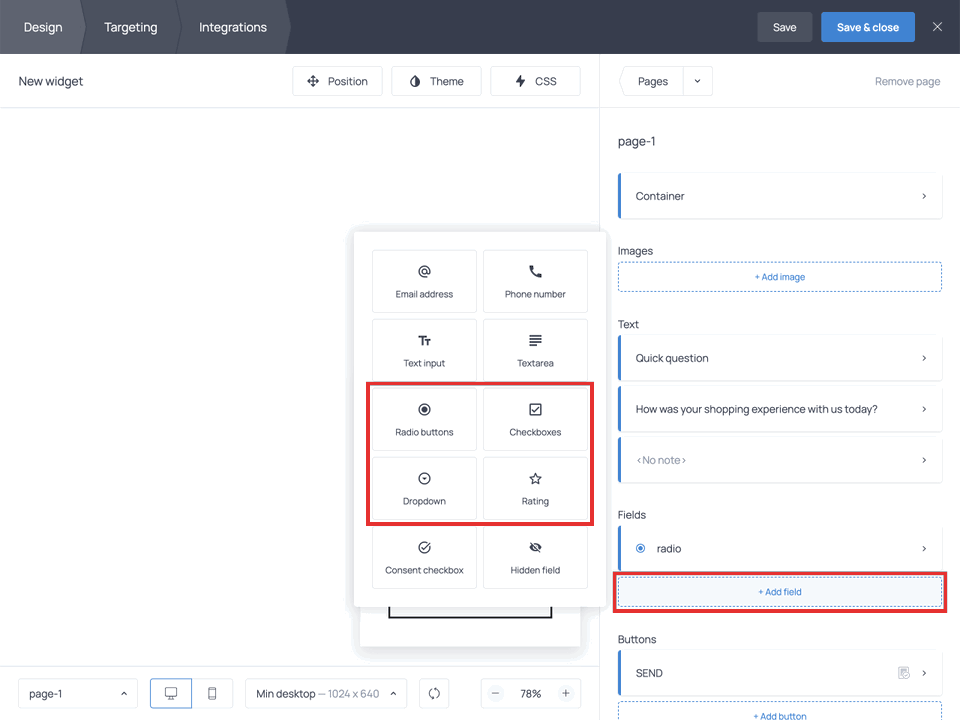Screen dimensions: 960x720
Task: Increase zoom with the plus button
Action: coord(565,693)
